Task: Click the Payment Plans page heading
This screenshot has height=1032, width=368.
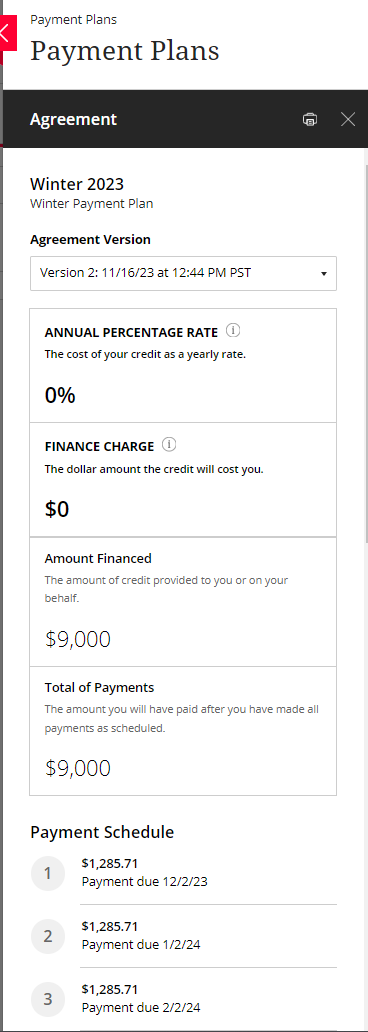Action: (x=124, y=51)
